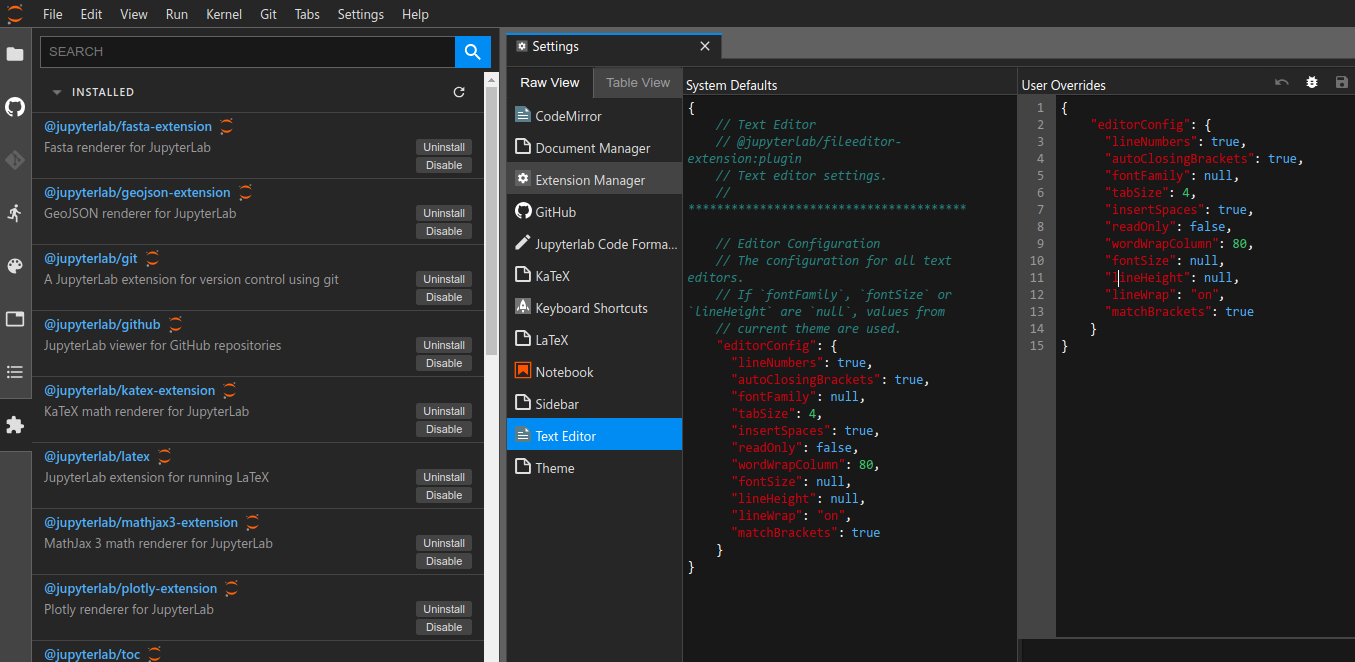Click the Jupyter icon beside @jupyterlab/latex
The width and height of the screenshot is (1355, 662).
165,456
